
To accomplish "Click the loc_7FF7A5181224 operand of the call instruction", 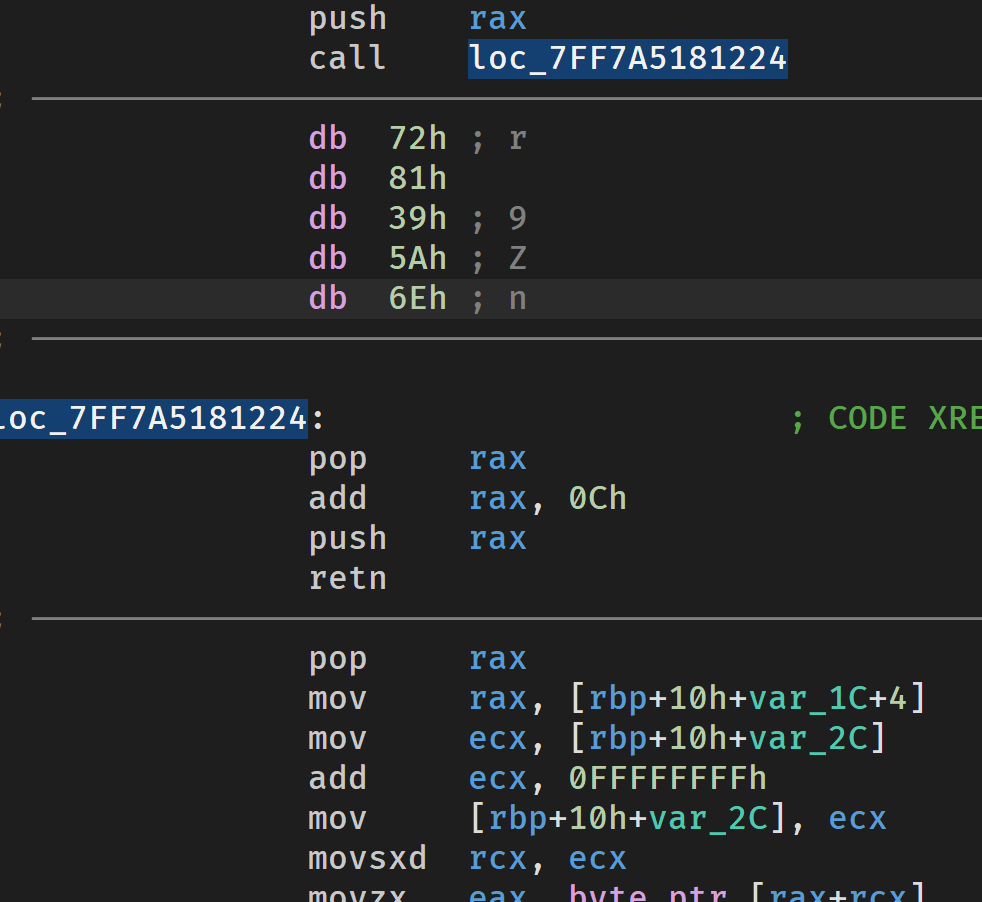I will 627,59.
